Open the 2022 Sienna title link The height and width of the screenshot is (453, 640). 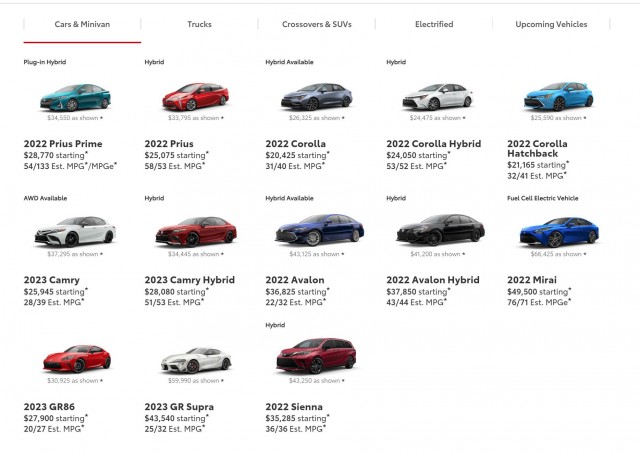point(294,406)
